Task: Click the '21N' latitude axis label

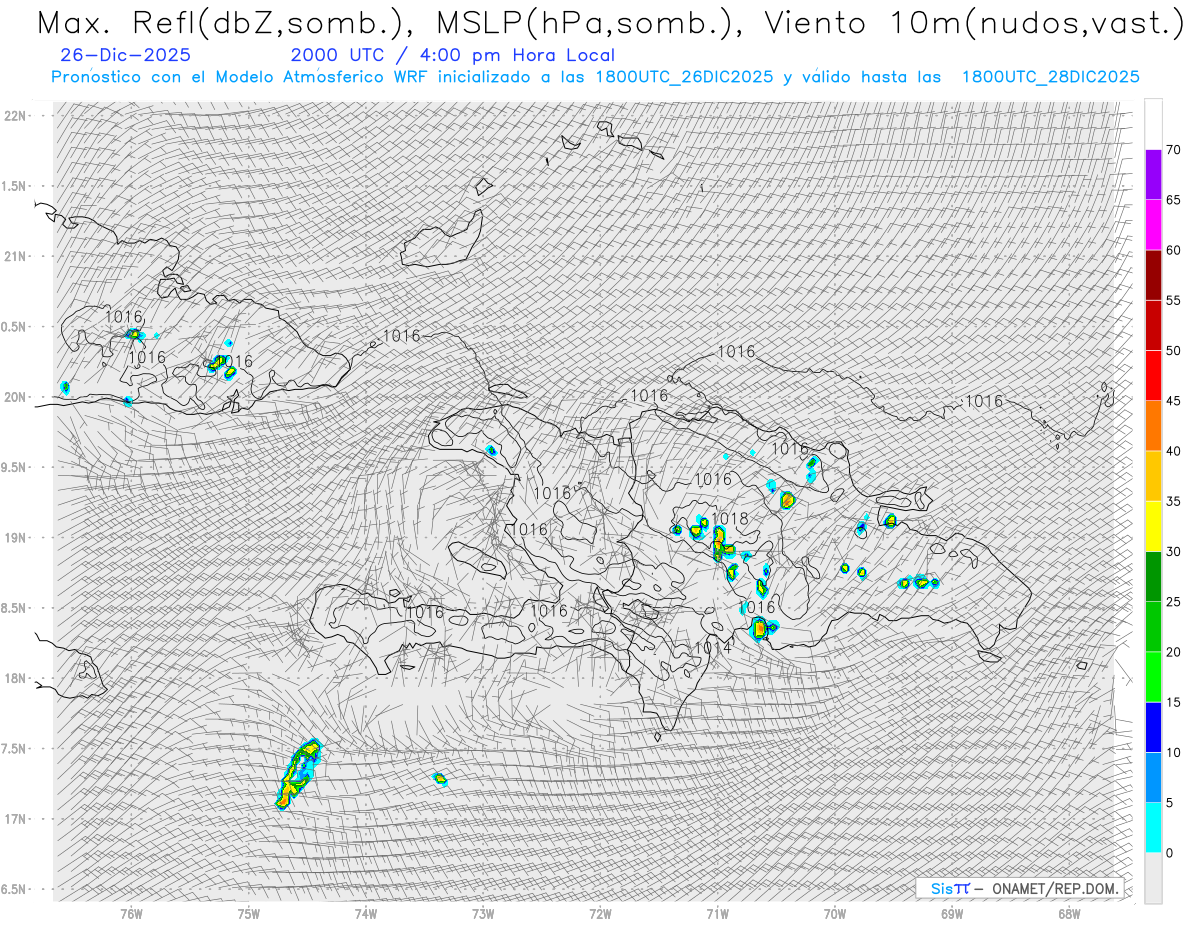Action: pyautogui.click(x=15, y=256)
